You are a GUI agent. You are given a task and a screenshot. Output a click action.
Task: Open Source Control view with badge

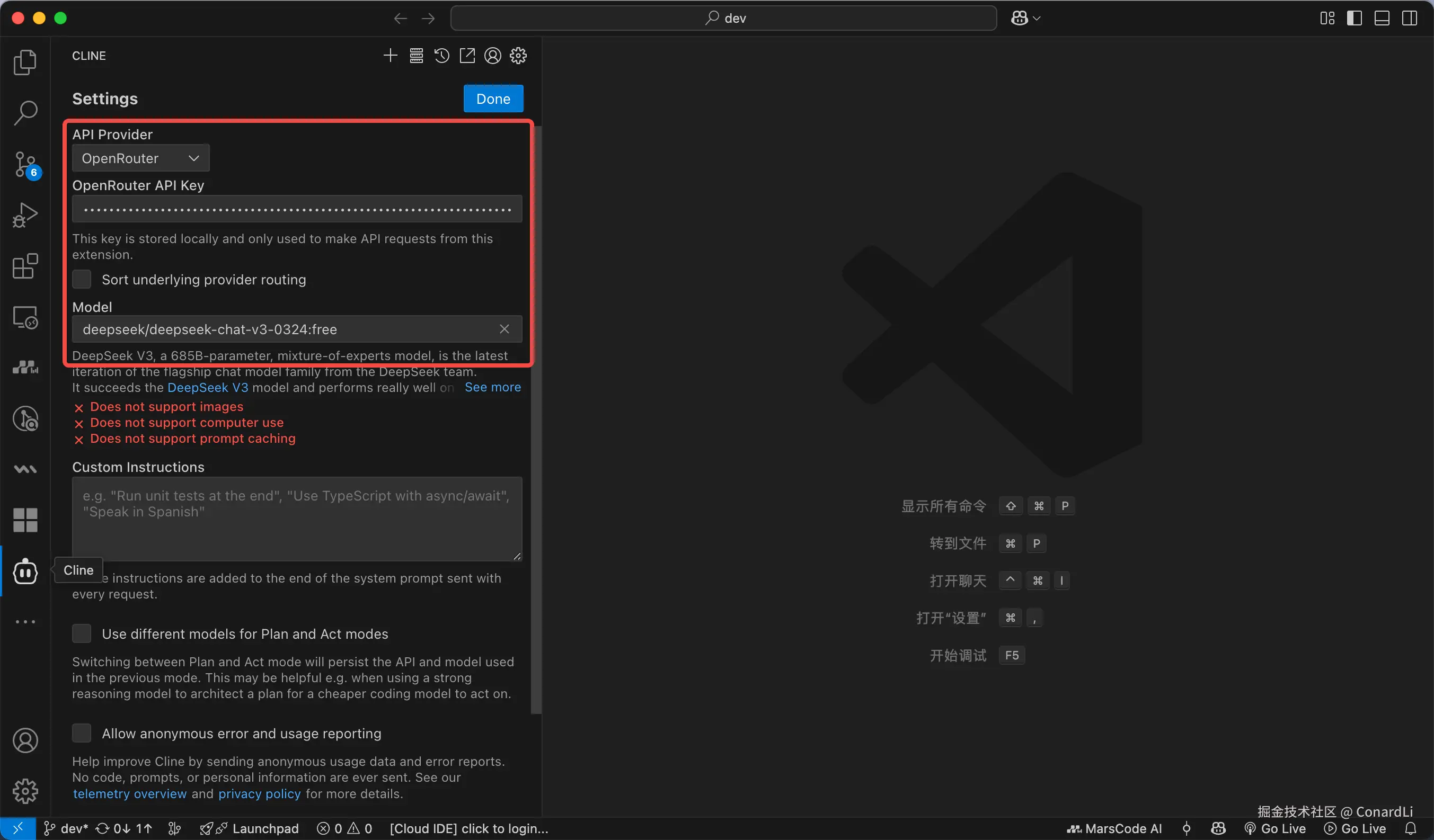pyautogui.click(x=25, y=165)
